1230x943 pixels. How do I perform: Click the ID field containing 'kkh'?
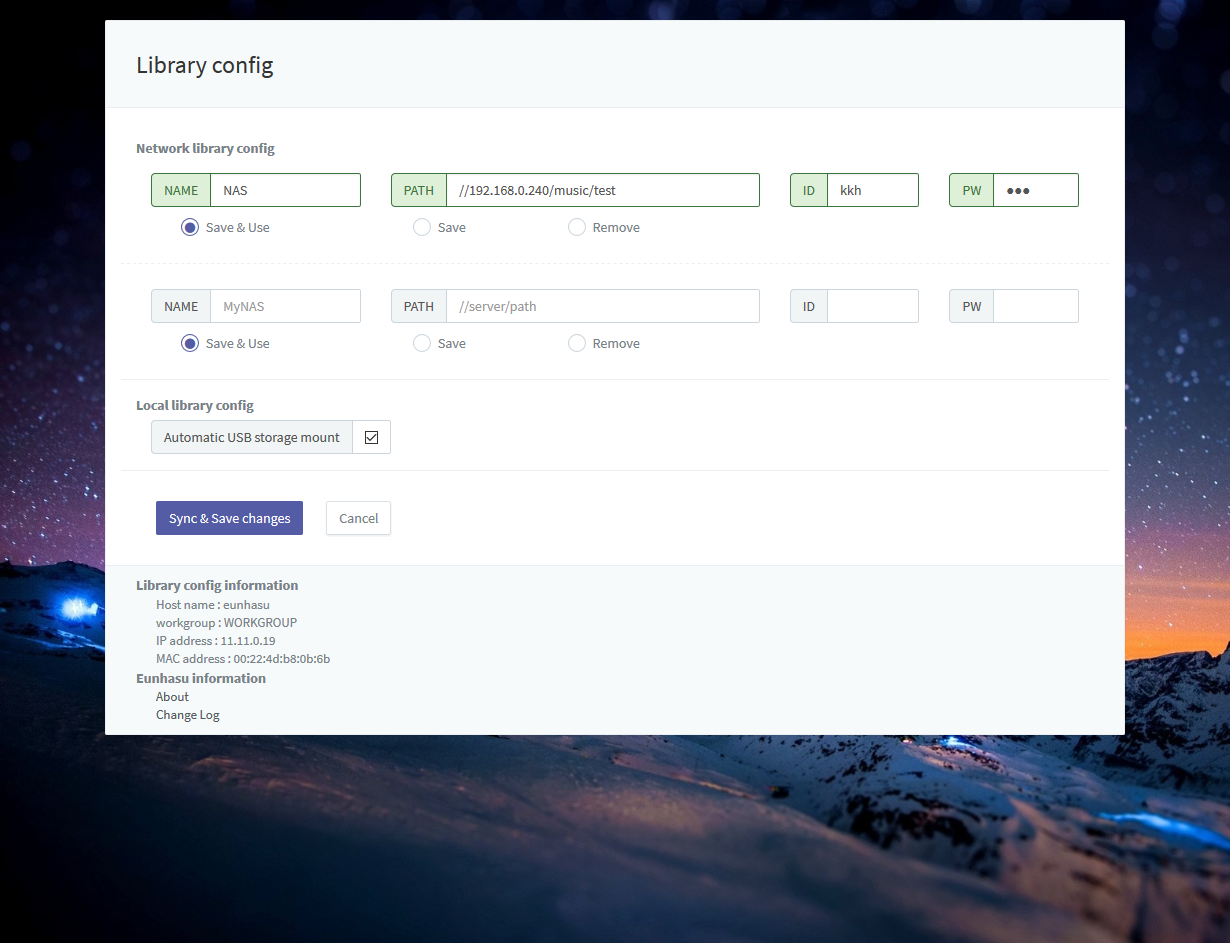click(872, 190)
